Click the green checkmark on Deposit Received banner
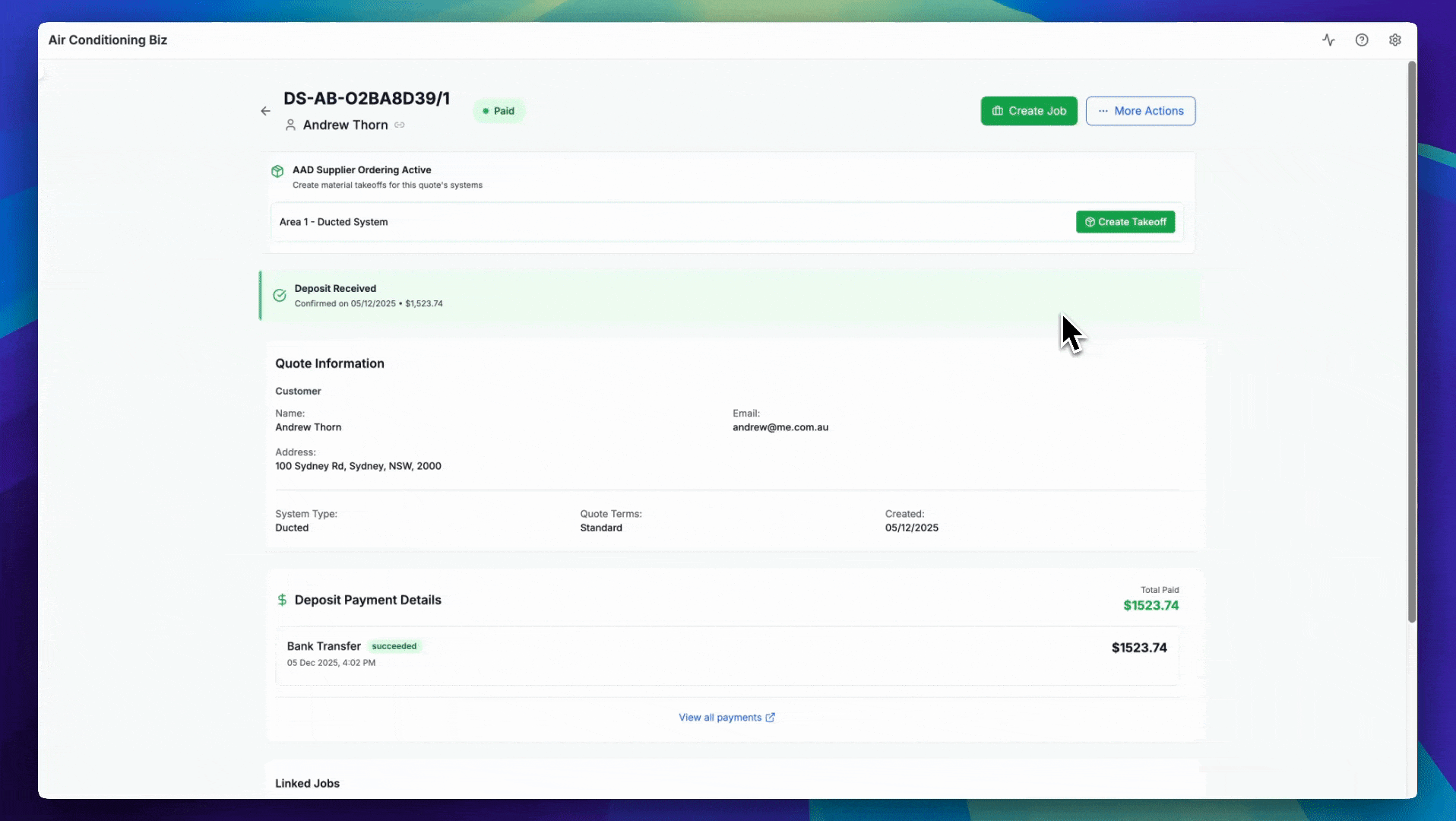The height and width of the screenshot is (821, 1456). pos(279,295)
